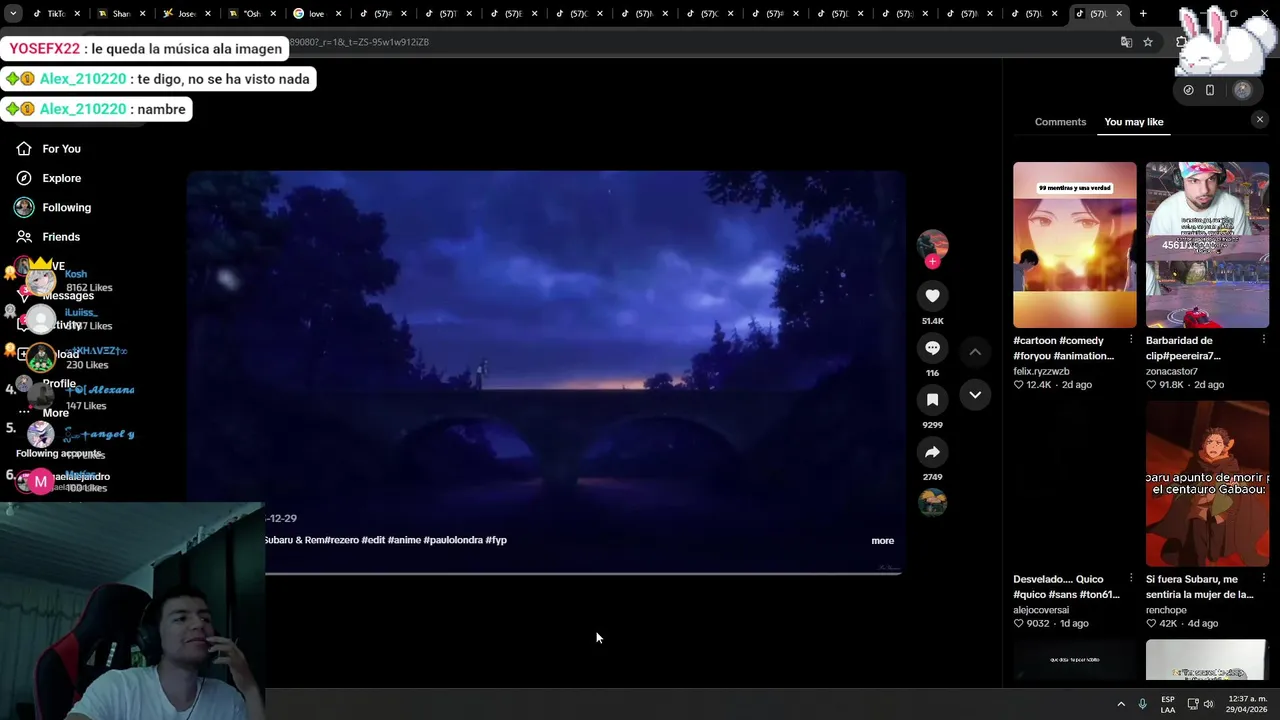The width and height of the screenshot is (1280, 720).
Task: Switch to the Comments tab
Action: pos(1060,122)
